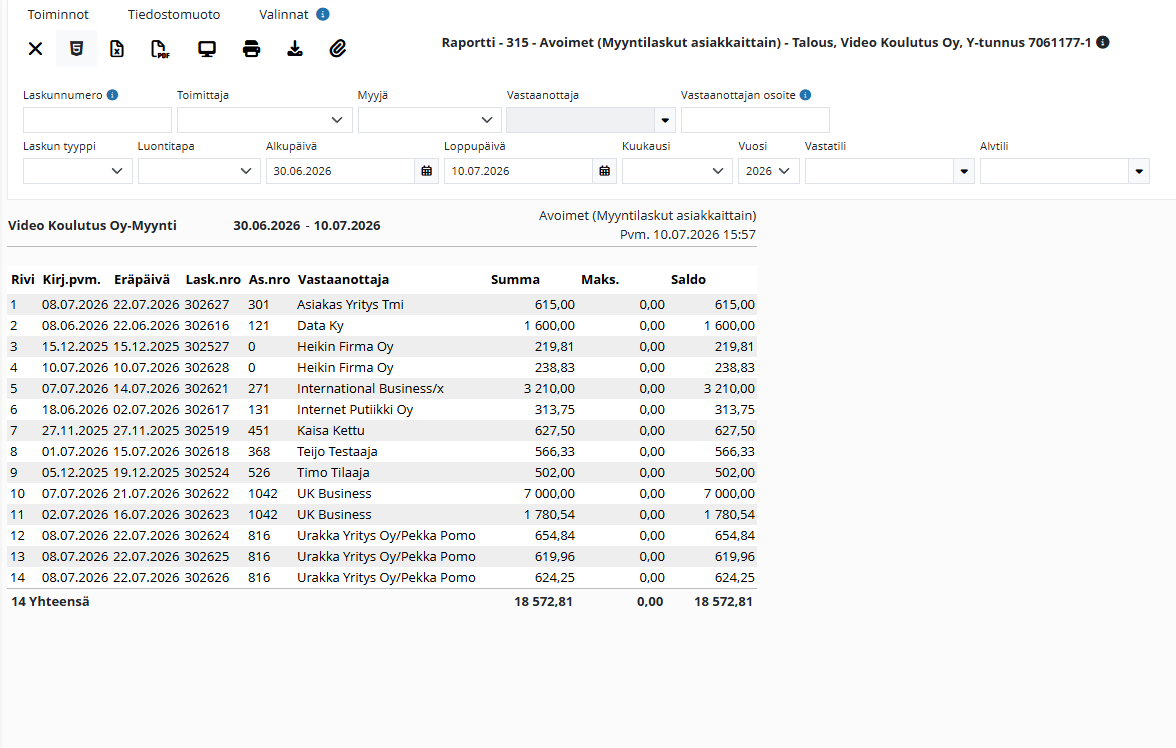1176x748 pixels.
Task: Open the Loppupäivä calendar picker
Action: pos(604,171)
